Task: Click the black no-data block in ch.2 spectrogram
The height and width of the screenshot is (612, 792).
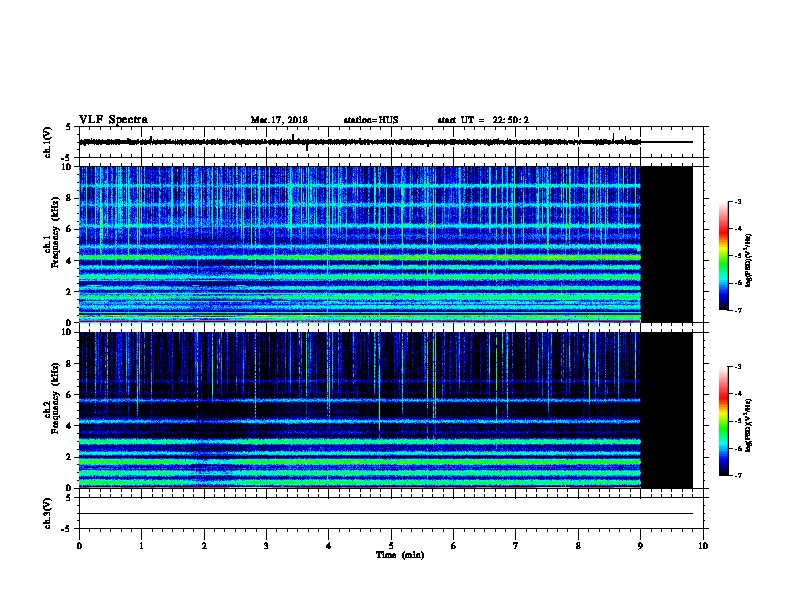Action: pyautogui.click(x=667, y=410)
